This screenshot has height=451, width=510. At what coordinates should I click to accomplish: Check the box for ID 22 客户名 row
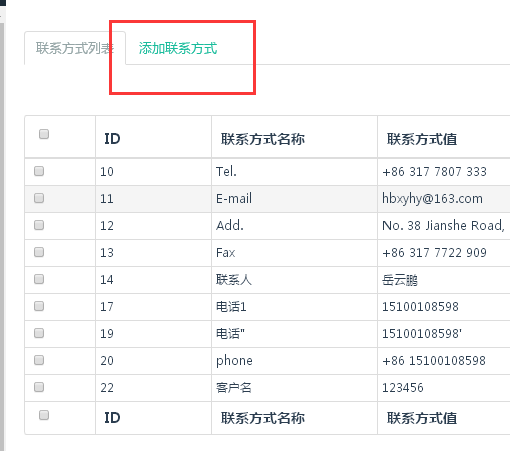tap(39, 387)
